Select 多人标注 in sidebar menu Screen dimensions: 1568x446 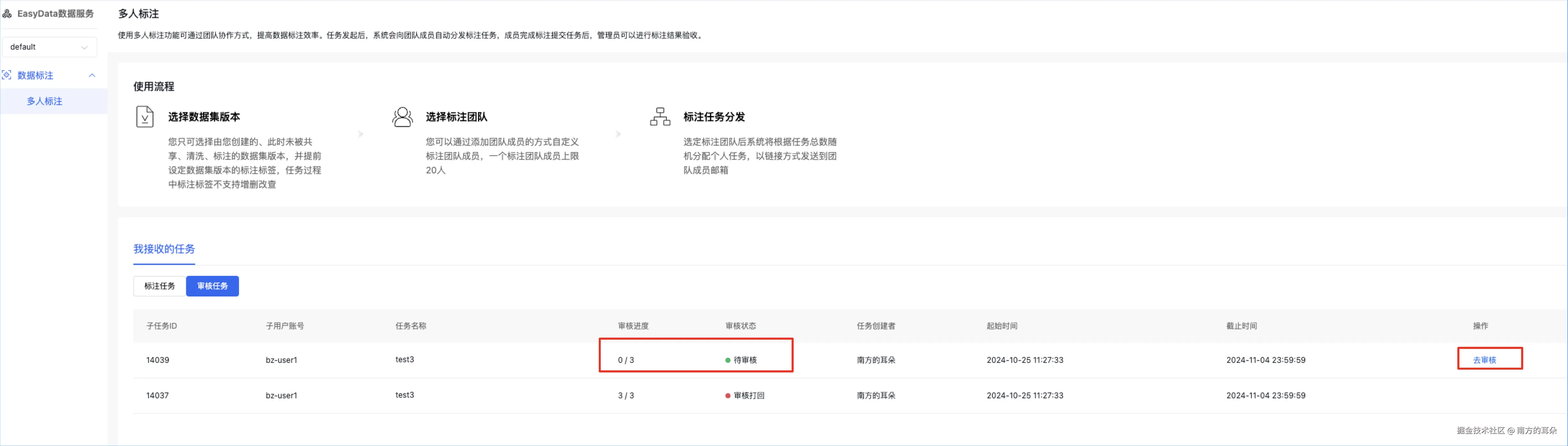44,101
